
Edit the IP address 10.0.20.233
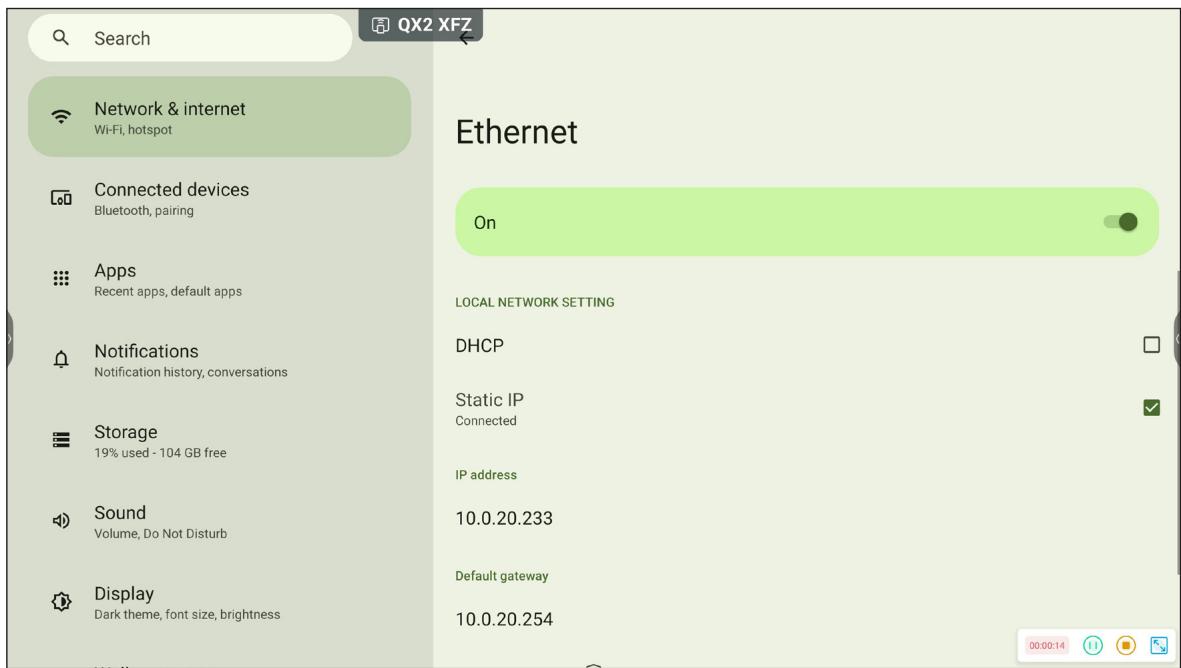point(504,518)
